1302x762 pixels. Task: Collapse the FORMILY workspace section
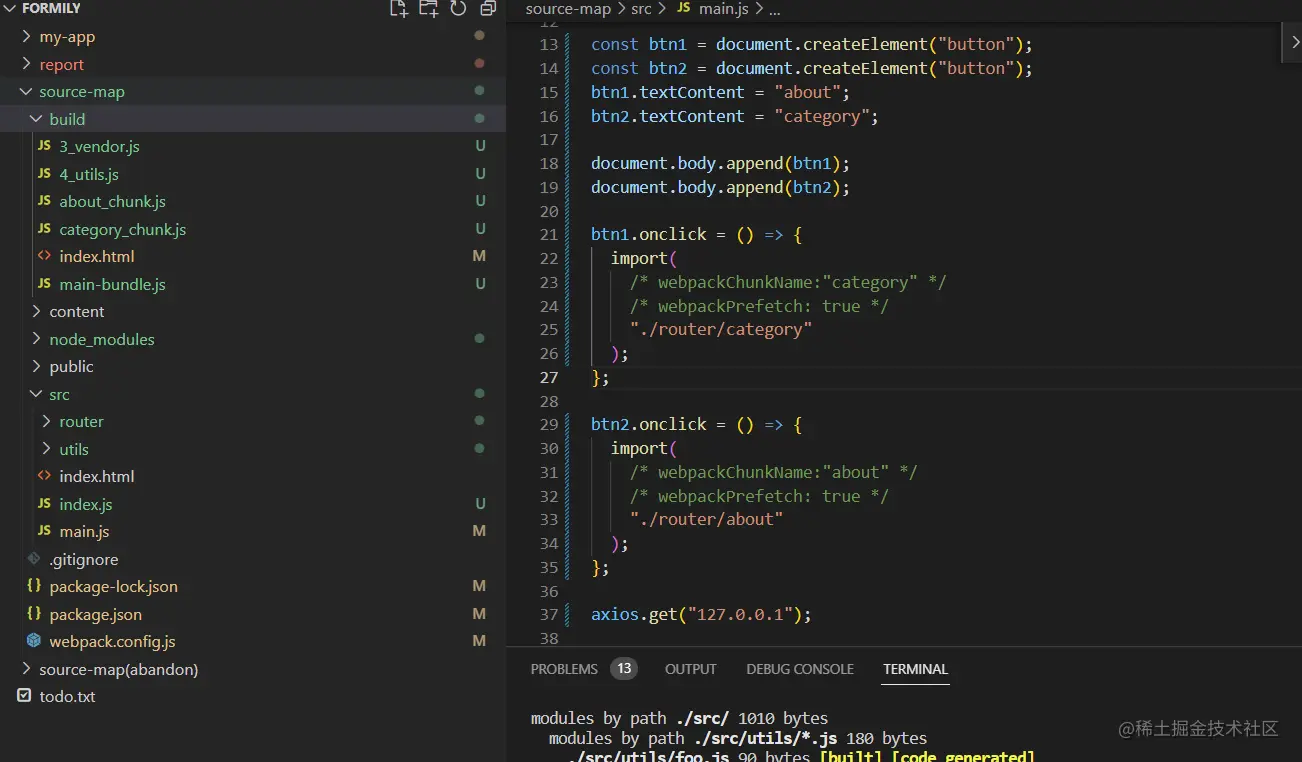(11, 8)
